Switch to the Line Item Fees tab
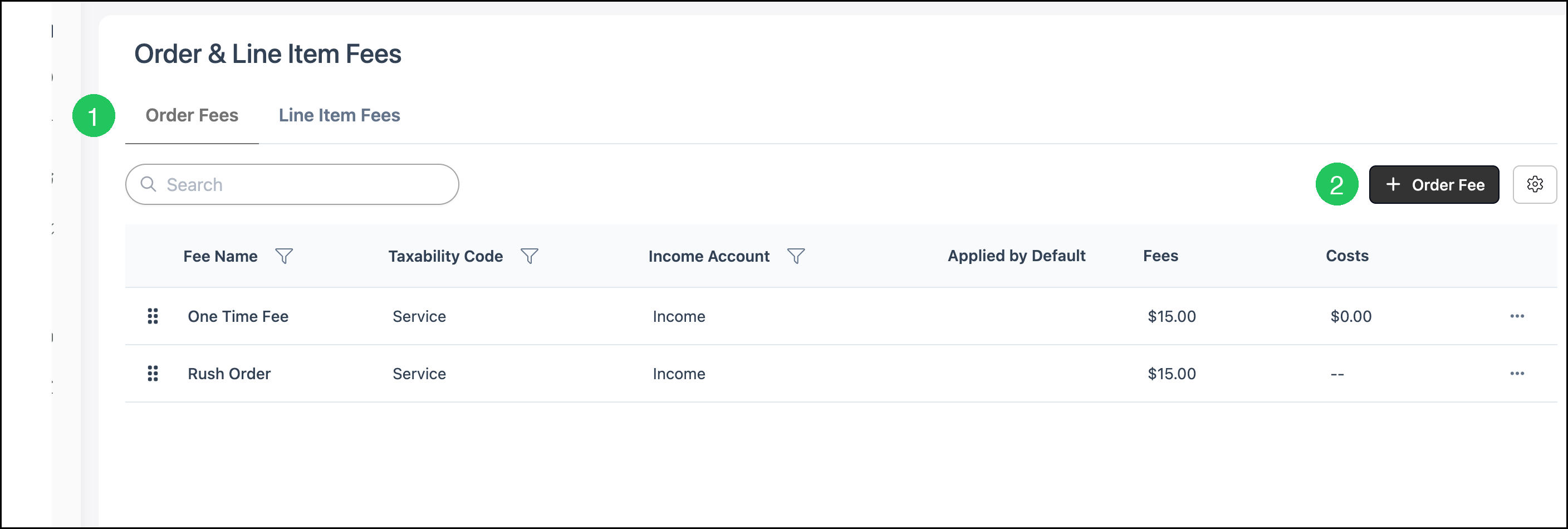1568x529 pixels. coord(339,115)
